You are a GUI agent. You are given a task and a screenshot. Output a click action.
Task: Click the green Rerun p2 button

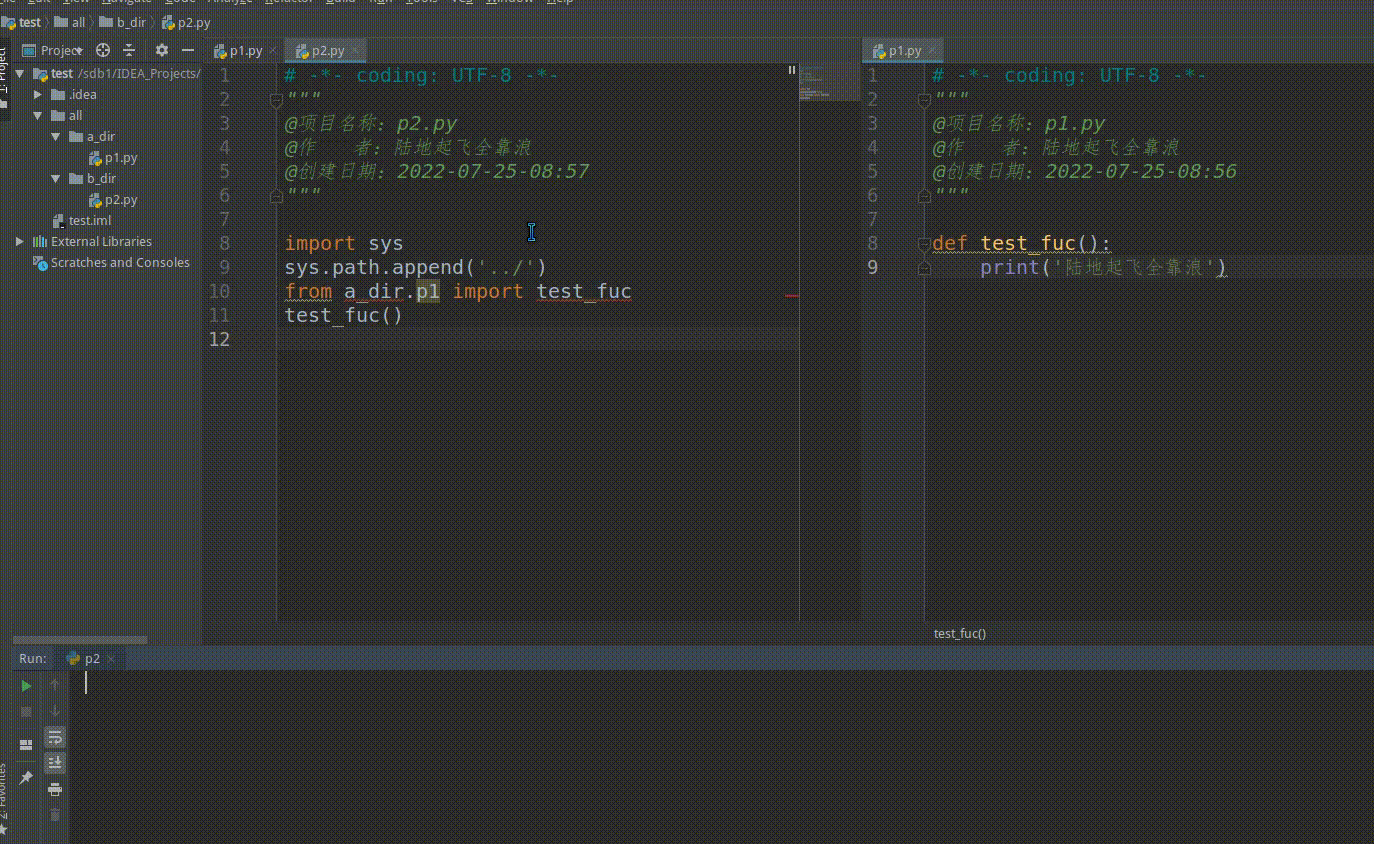tap(27, 686)
